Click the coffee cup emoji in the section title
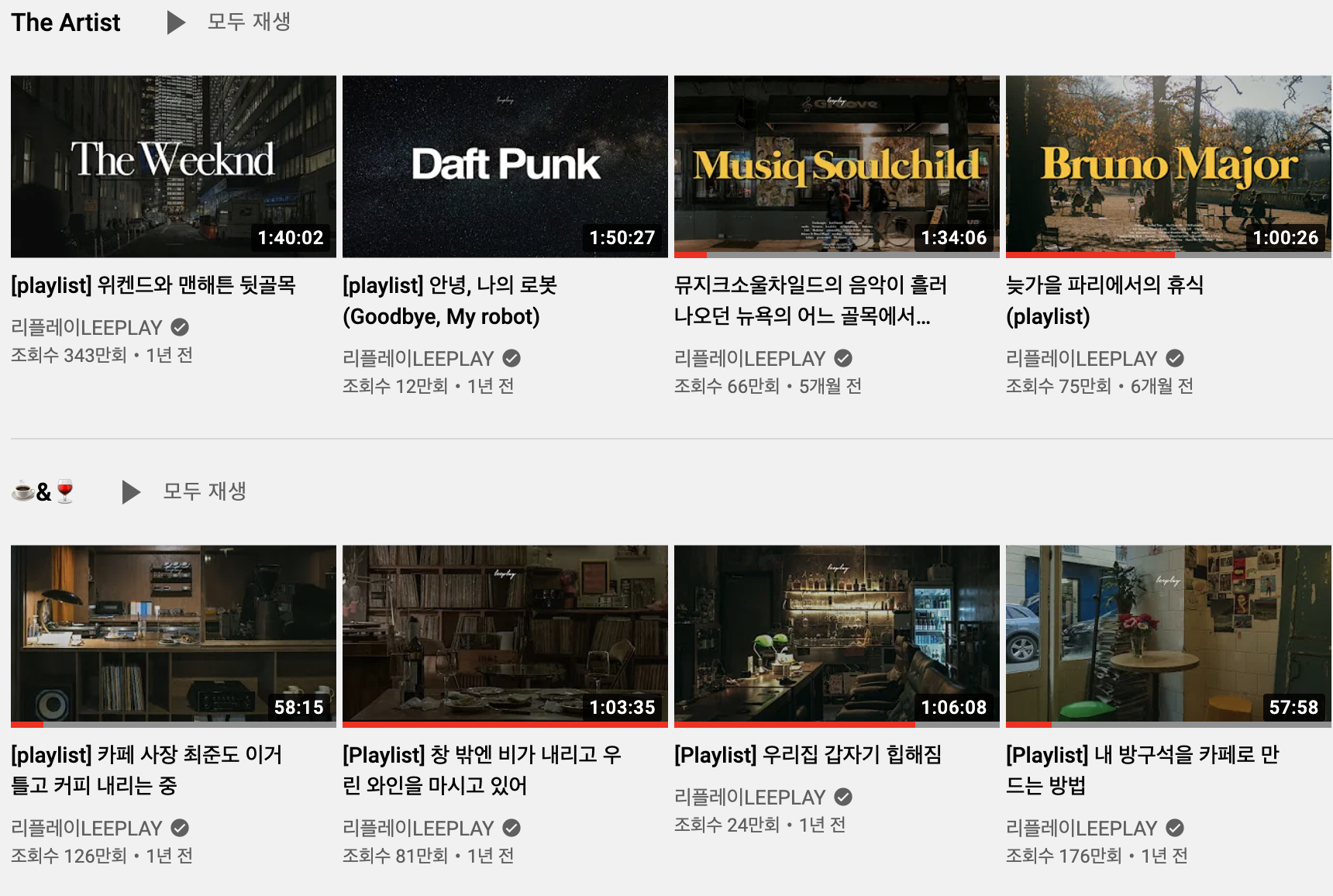The width and height of the screenshot is (1333, 896). coord(22,491)
